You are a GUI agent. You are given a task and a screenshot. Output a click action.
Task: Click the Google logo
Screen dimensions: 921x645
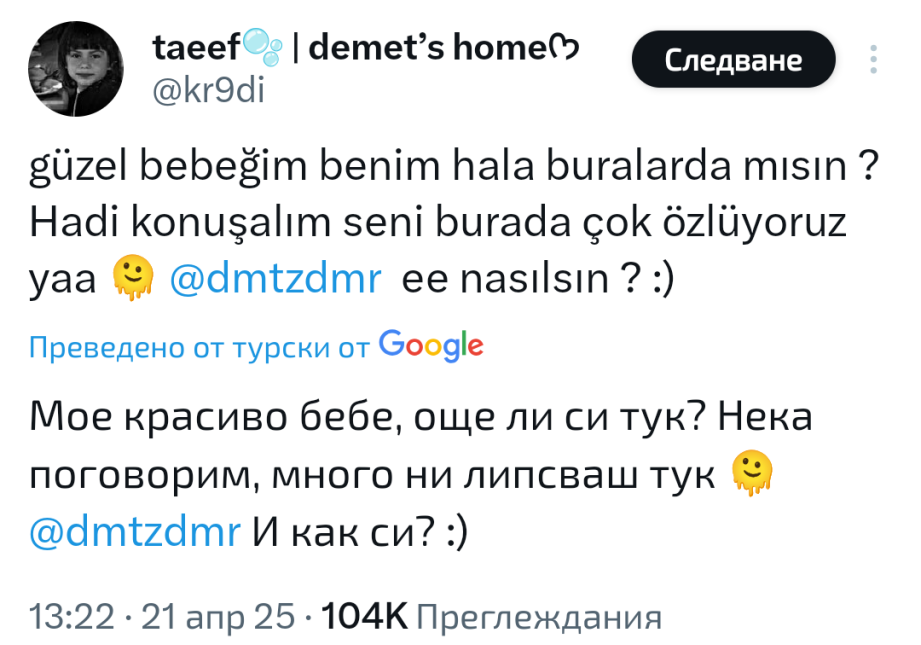[x=431, y=346]
